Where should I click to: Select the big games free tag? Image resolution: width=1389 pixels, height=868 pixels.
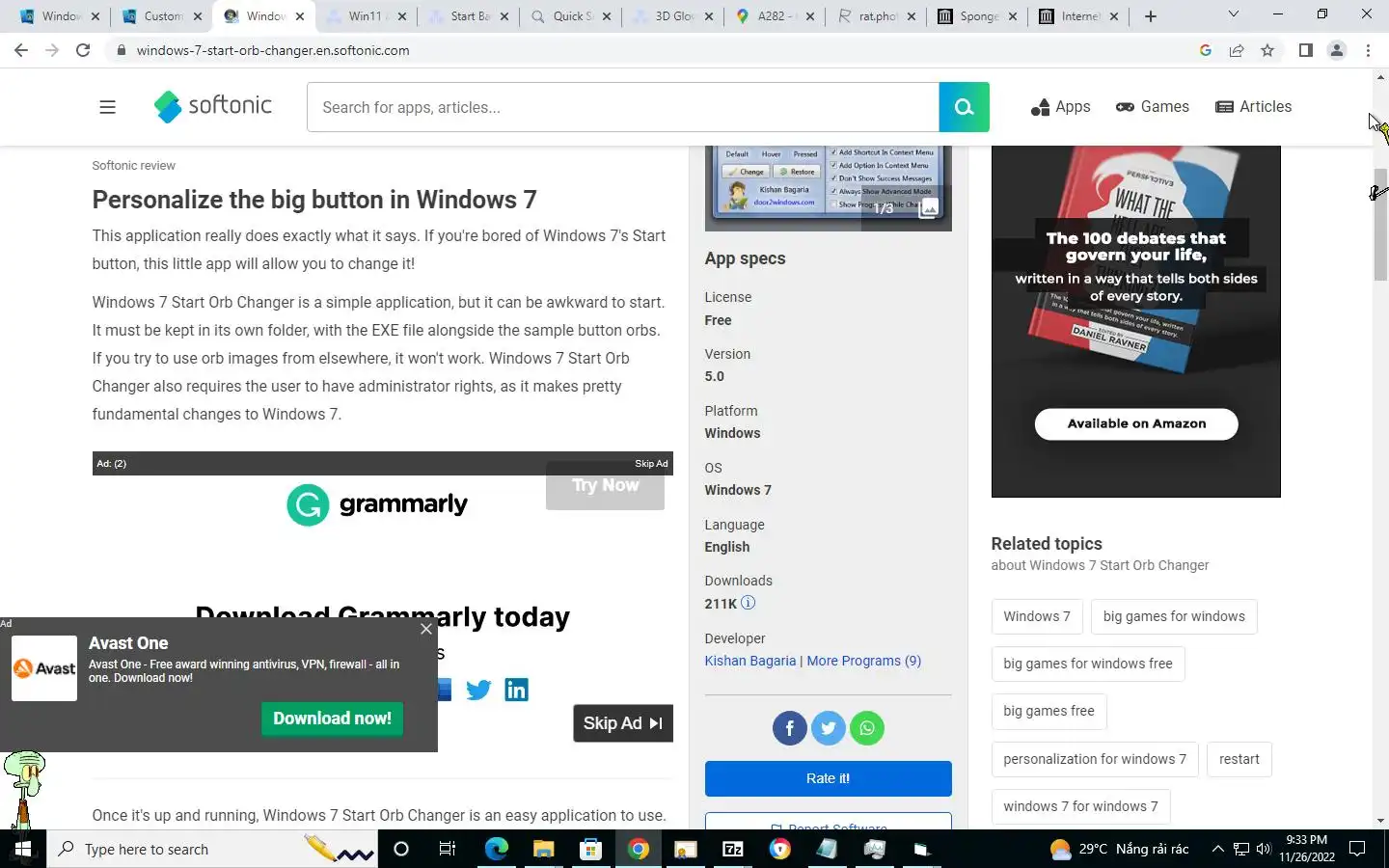click(1049, 711)
